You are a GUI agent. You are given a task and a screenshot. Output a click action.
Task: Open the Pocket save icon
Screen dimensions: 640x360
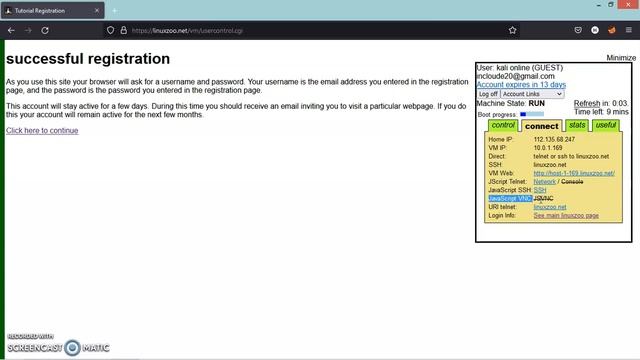coord(578,30)
